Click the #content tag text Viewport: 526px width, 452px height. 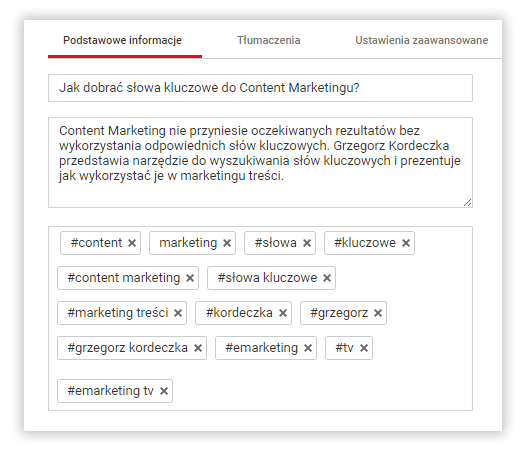96,243
